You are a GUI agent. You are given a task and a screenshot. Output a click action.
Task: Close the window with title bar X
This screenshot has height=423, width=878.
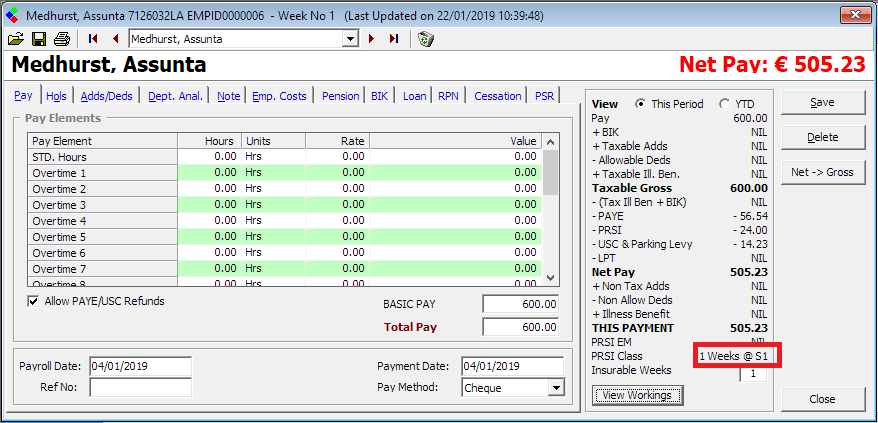854,15
